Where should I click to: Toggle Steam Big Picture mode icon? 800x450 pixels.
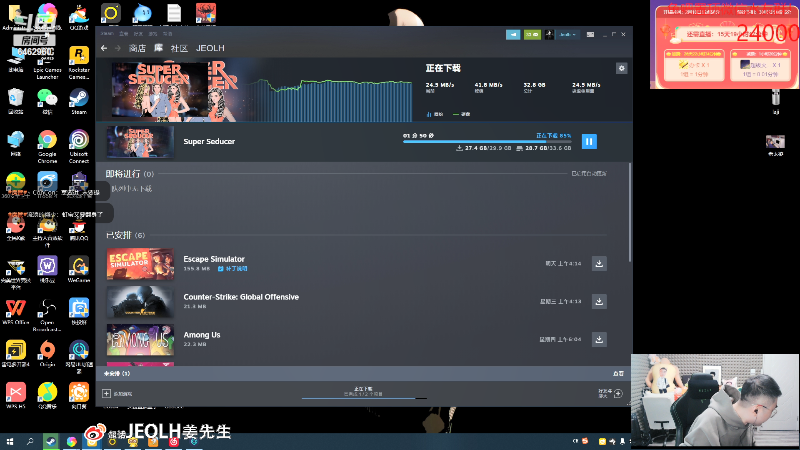[x=590, y=34]
